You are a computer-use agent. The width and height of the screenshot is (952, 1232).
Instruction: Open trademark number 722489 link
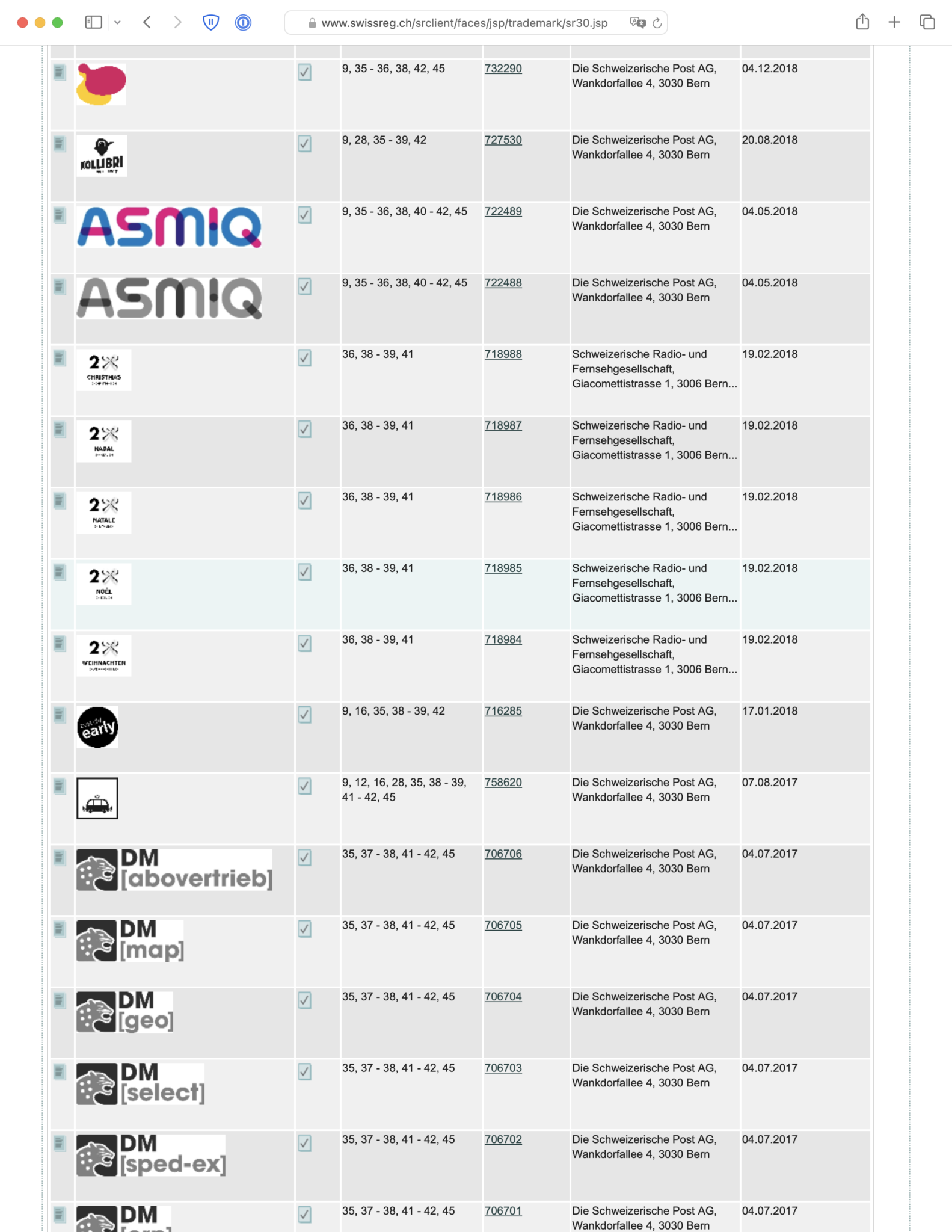(503, 212)
